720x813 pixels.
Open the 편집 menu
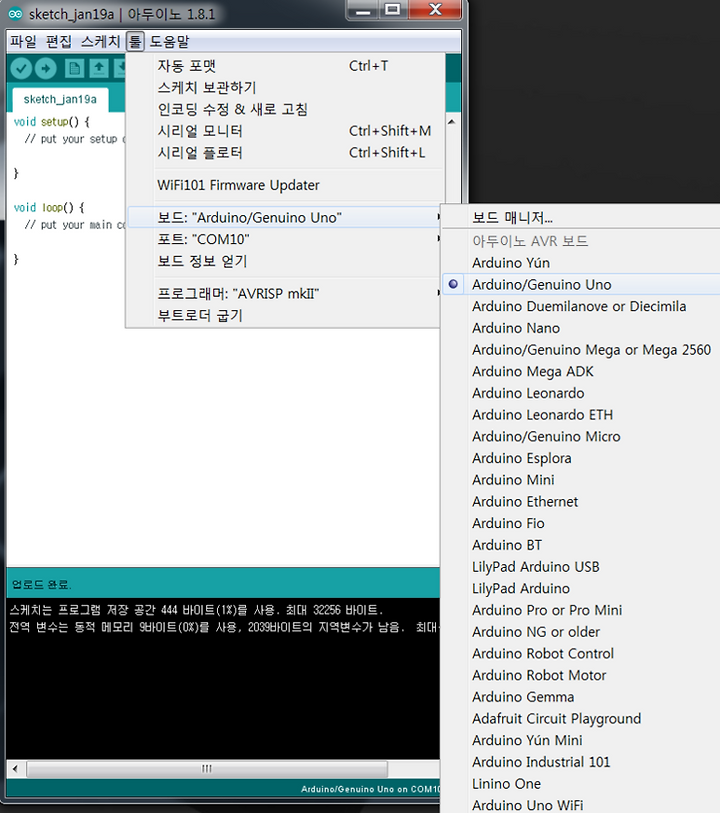(59, 41)
